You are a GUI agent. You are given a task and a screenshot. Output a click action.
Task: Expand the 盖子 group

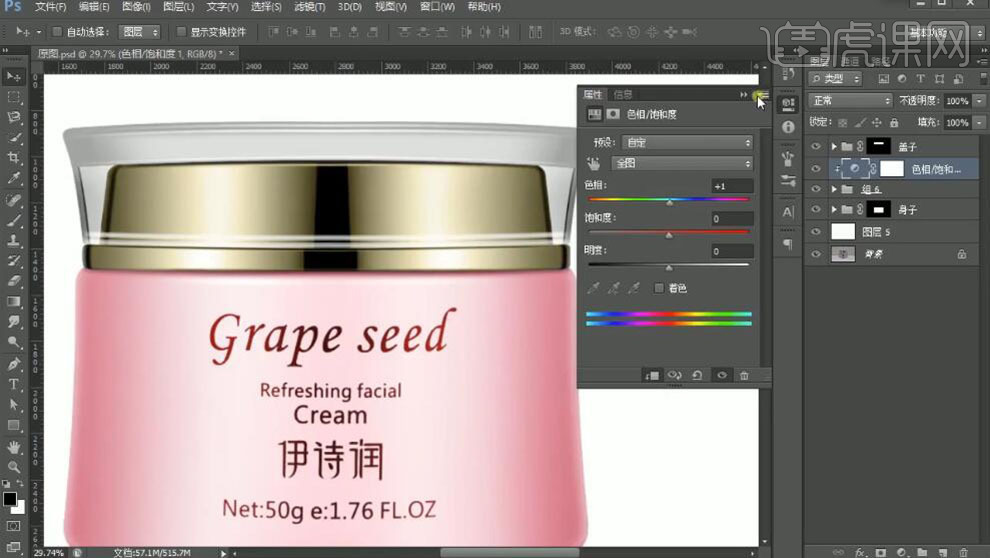click(833, 146)
